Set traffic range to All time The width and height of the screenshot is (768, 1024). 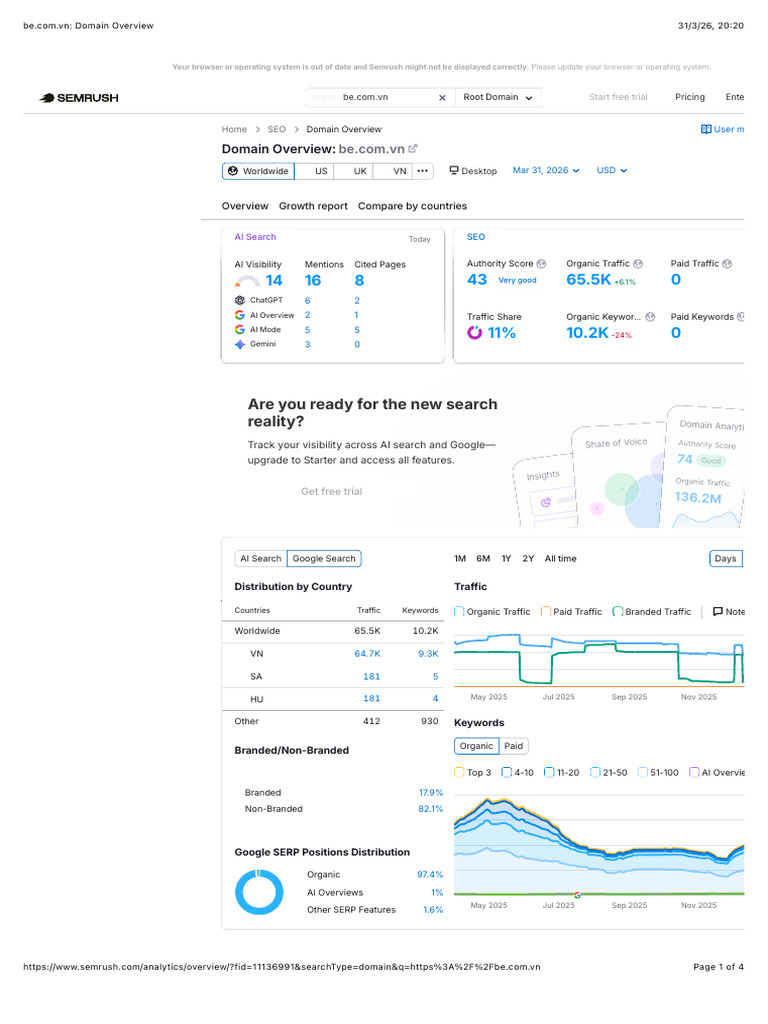(560, 559)
